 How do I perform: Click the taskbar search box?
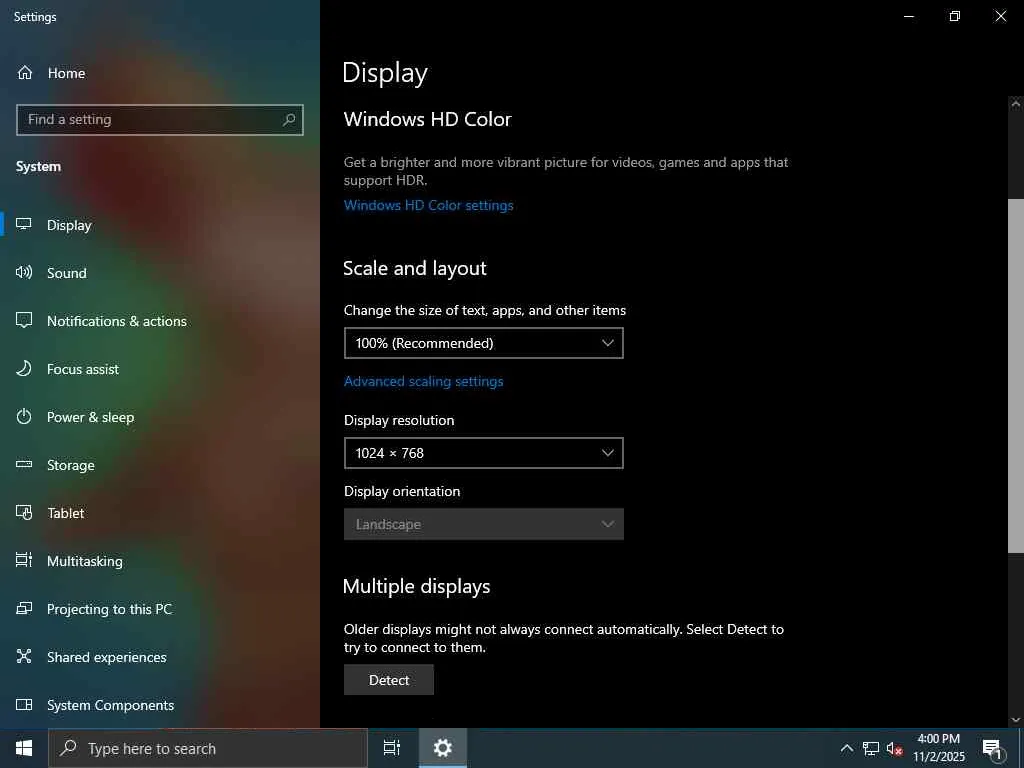click(208, 748)
